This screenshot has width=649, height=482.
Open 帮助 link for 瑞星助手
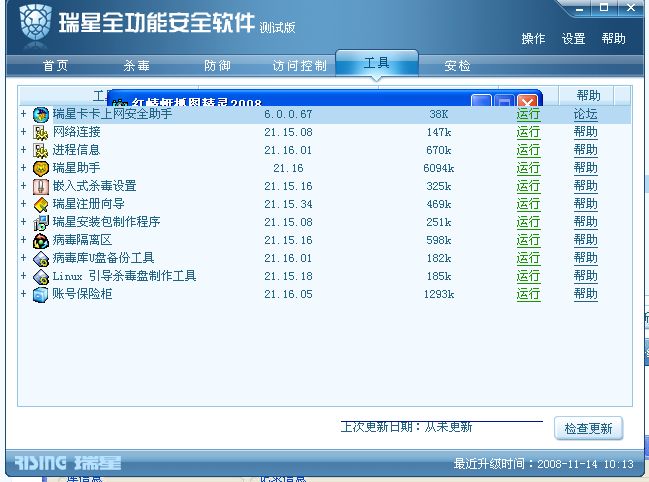coord(586,168)
